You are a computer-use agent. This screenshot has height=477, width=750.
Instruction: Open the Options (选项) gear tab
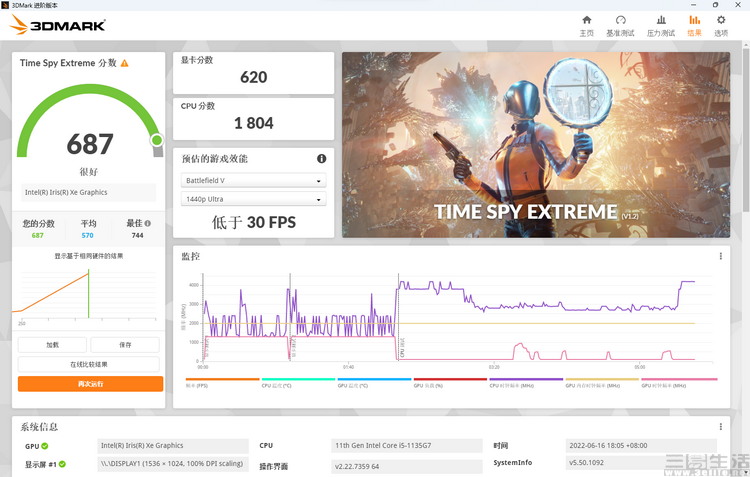[721, 26]
